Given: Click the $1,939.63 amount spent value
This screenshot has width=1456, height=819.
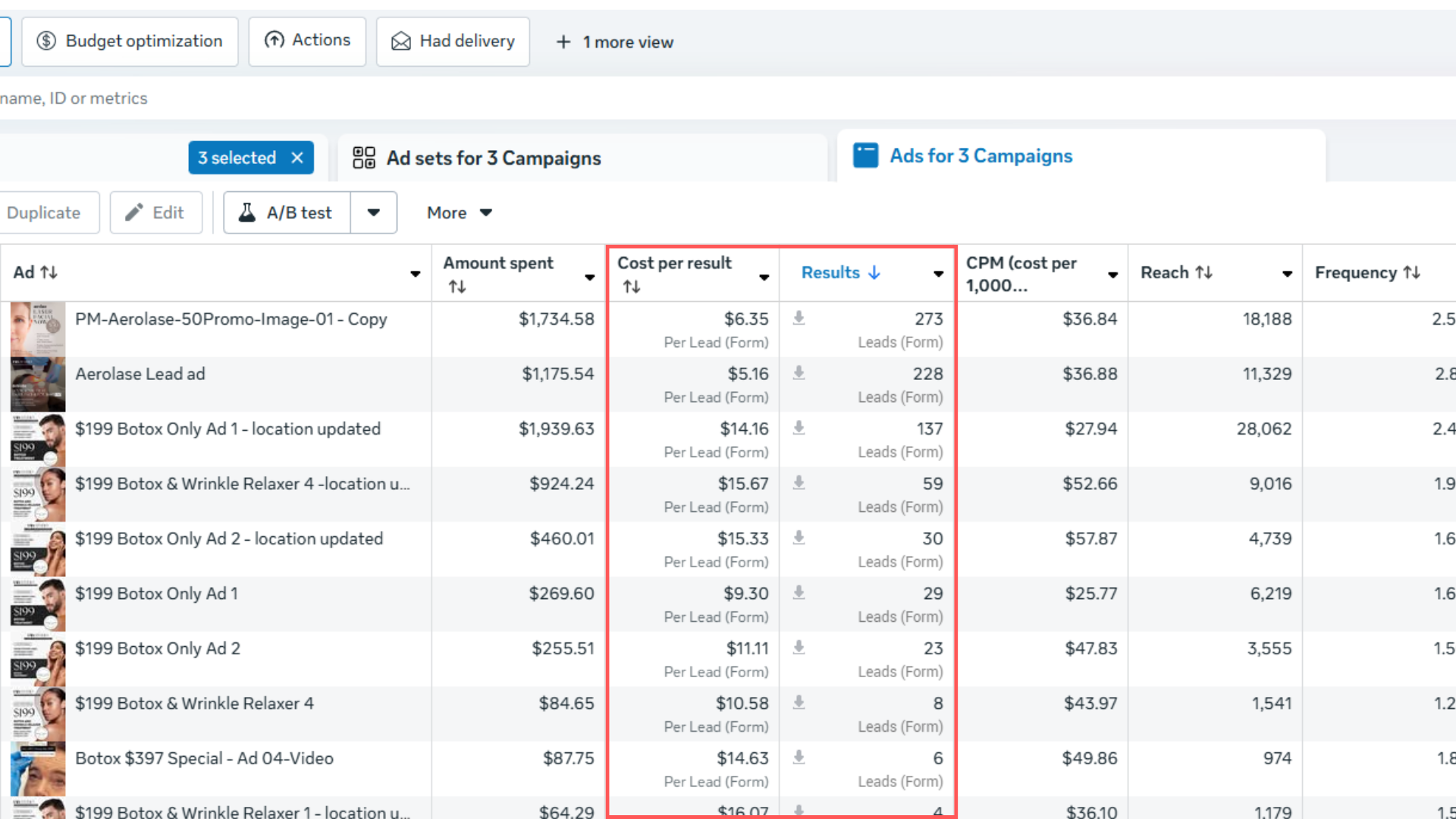Looking at the screenshot, I should 557,429.
